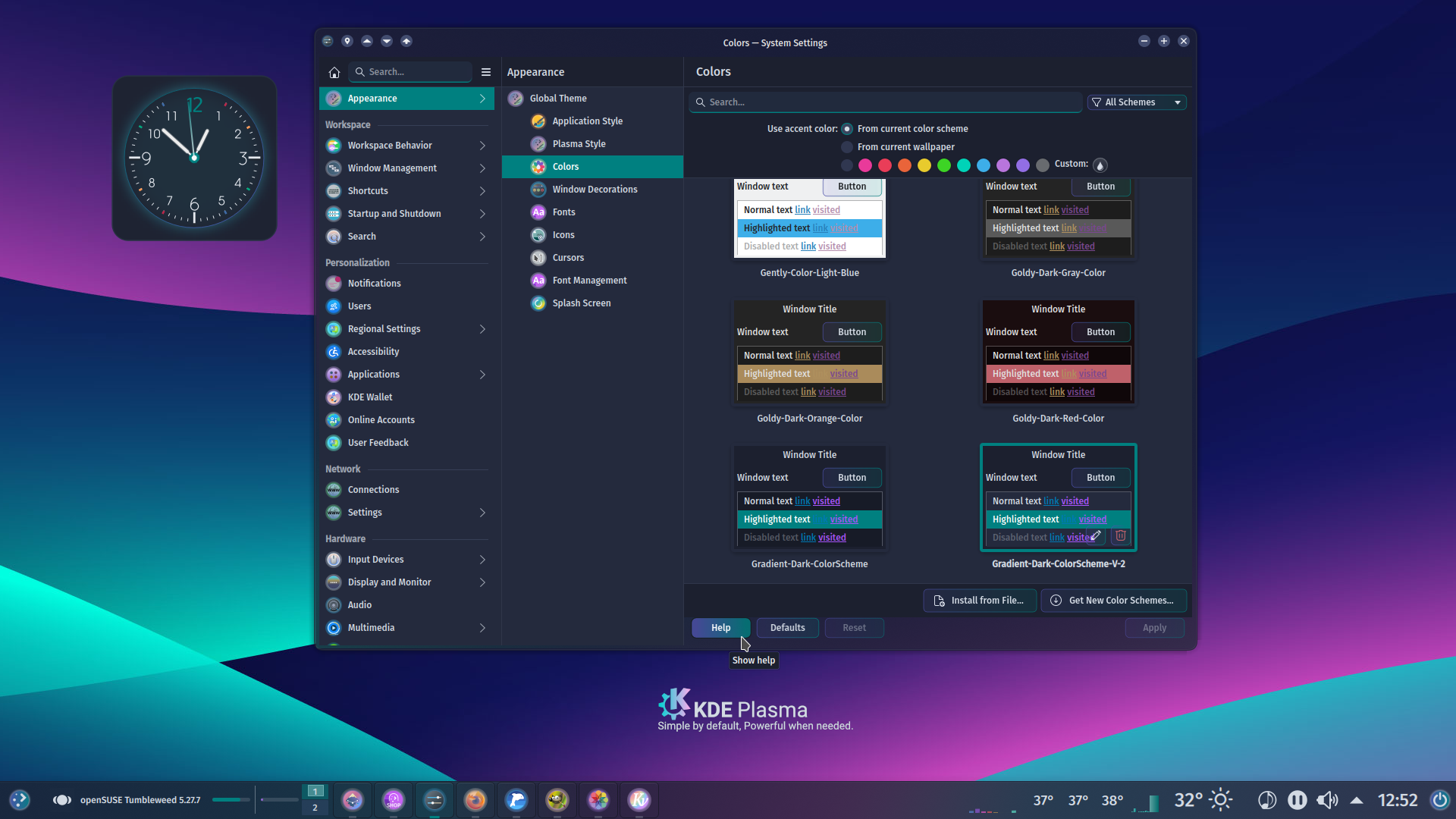Image resolution: width=1456 pixels, height=819 pixels.
Task: Pick the green accent color swatch
Action: tap(944, 165)
